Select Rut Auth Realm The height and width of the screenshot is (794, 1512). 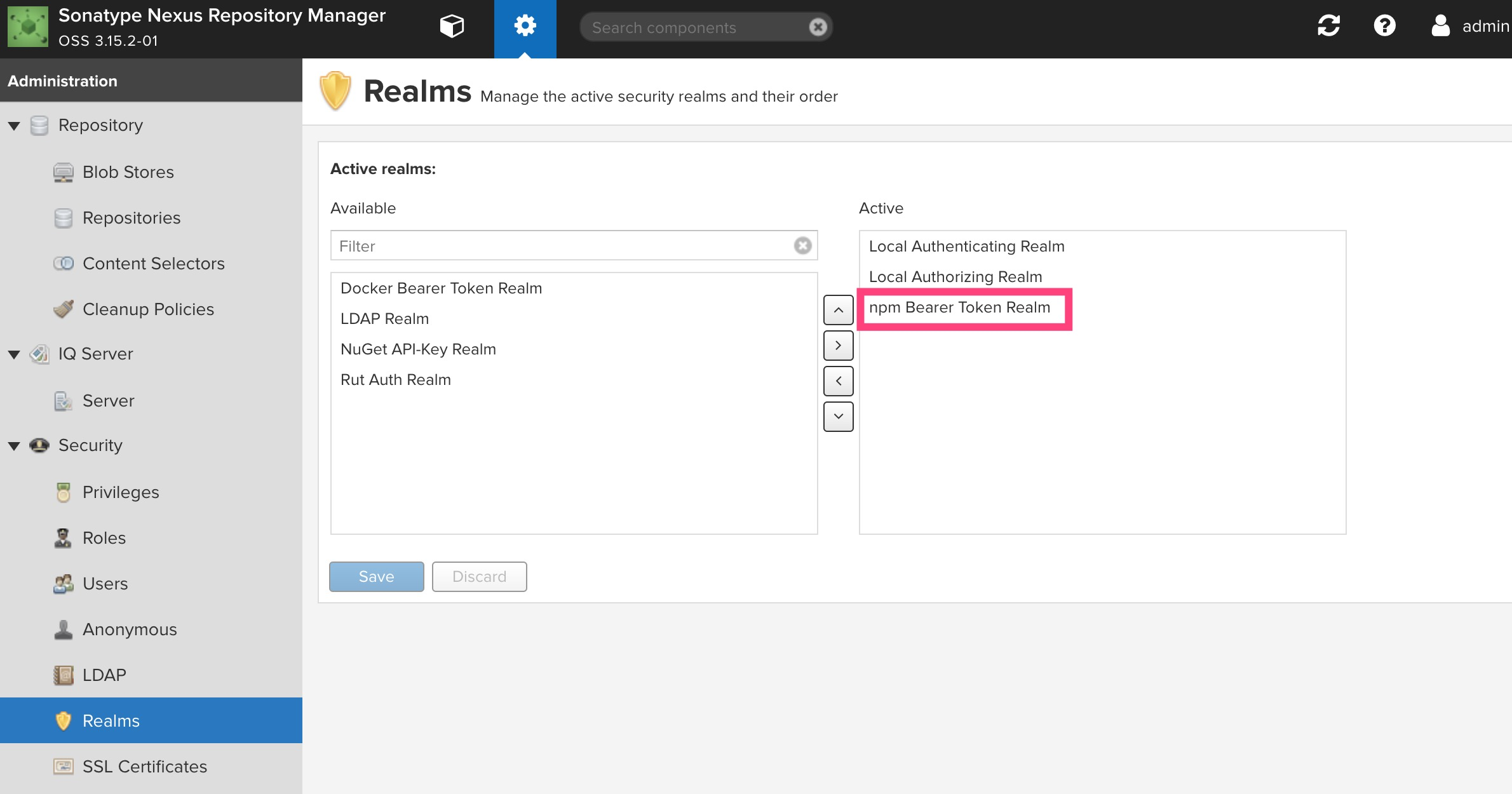pos(574,380)
